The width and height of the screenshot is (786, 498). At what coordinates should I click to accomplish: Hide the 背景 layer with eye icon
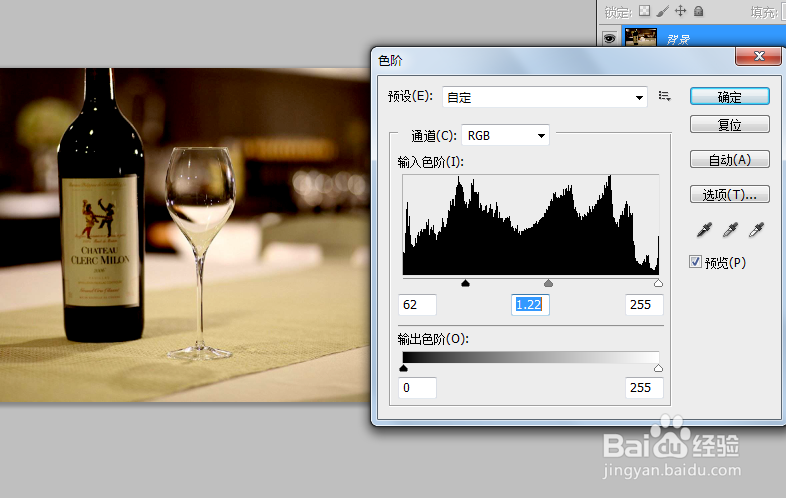click(610, 38)
